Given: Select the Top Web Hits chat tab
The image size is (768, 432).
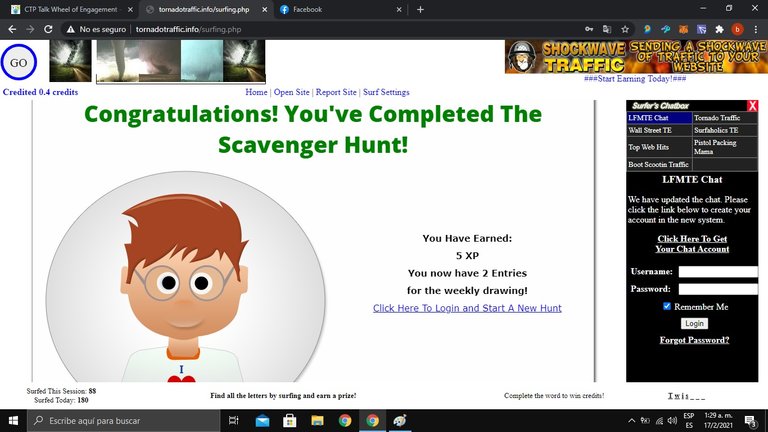Looking at the screenshot, I should [659, 147].
